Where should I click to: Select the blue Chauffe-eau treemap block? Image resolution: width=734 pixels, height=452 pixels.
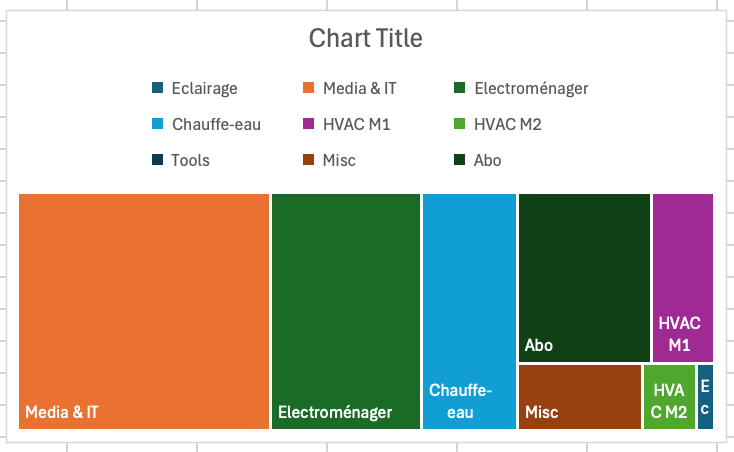469,311
